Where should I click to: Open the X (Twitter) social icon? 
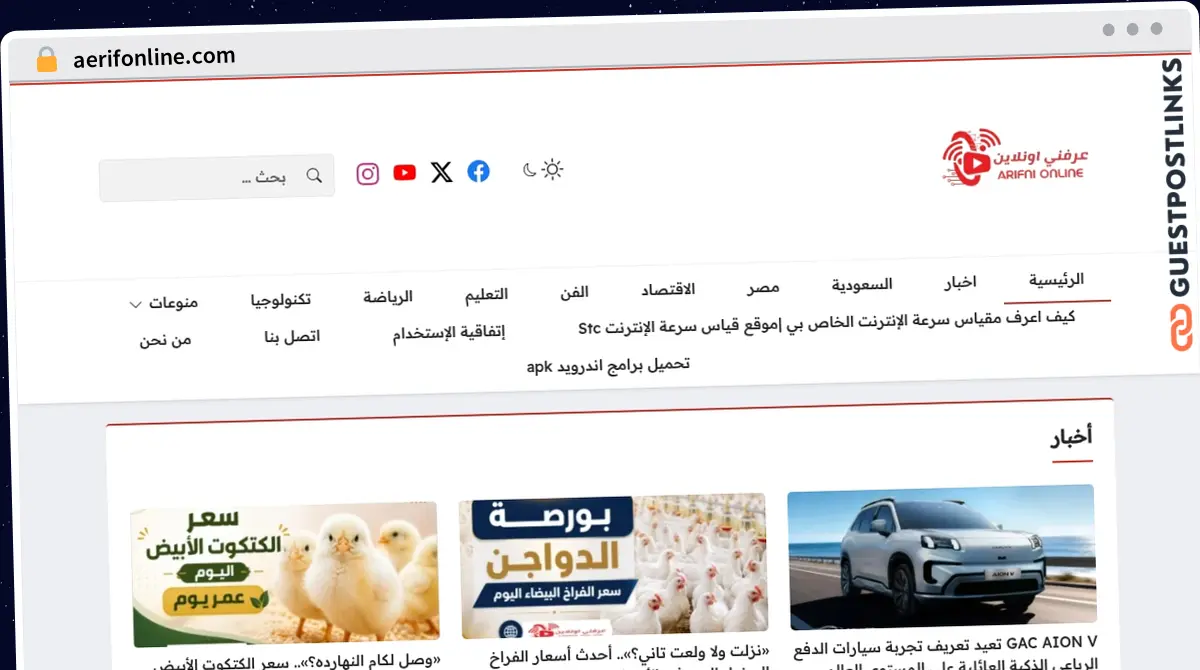[x=441, y=172]
